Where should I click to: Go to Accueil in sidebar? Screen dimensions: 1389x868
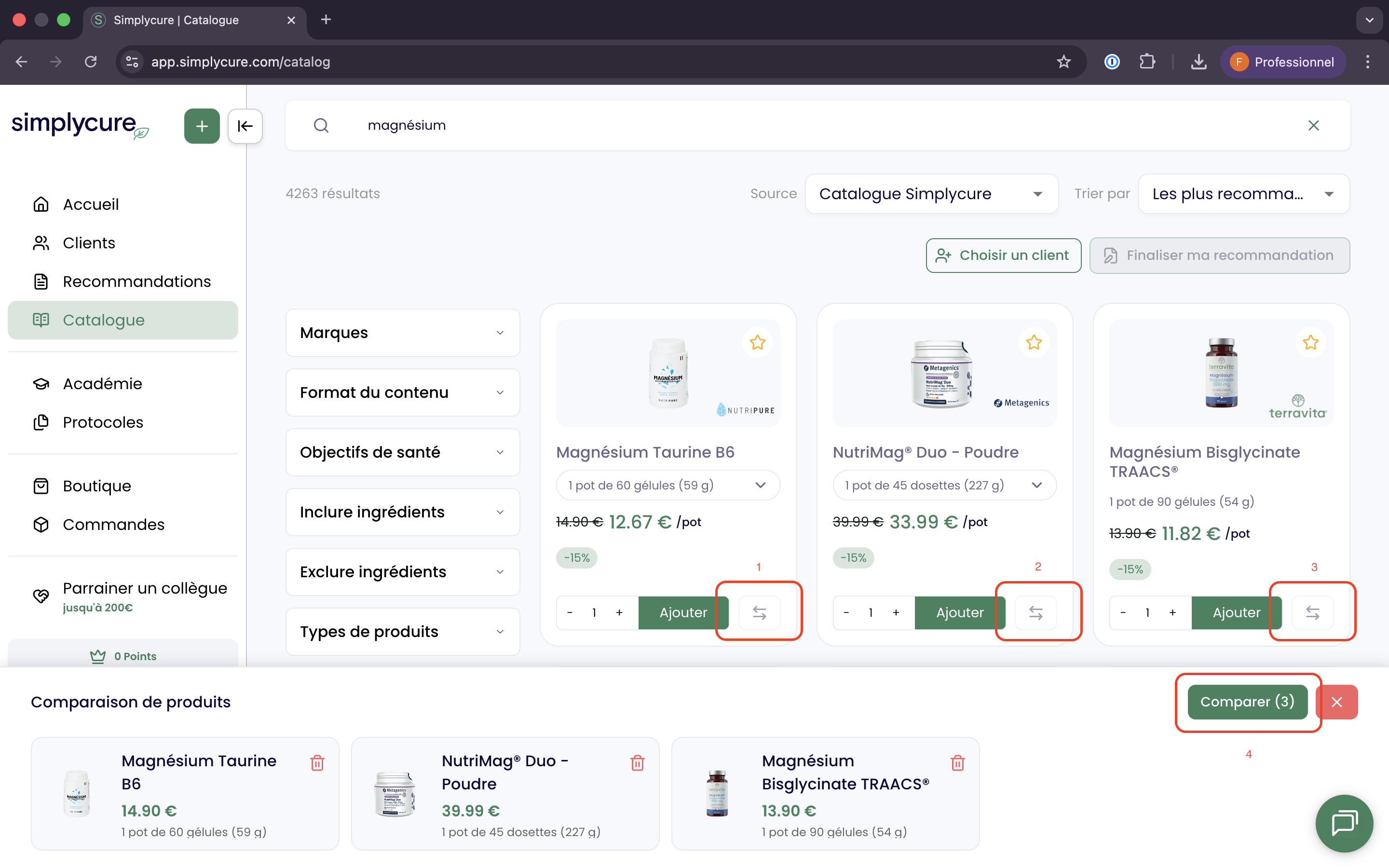click(x=123, y=204)
